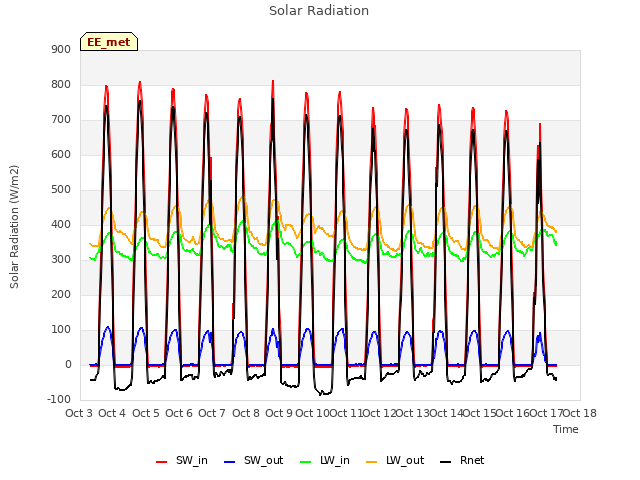Click the red SW_in legend swatch
The image size is (640, 480).
coord(162,462)
